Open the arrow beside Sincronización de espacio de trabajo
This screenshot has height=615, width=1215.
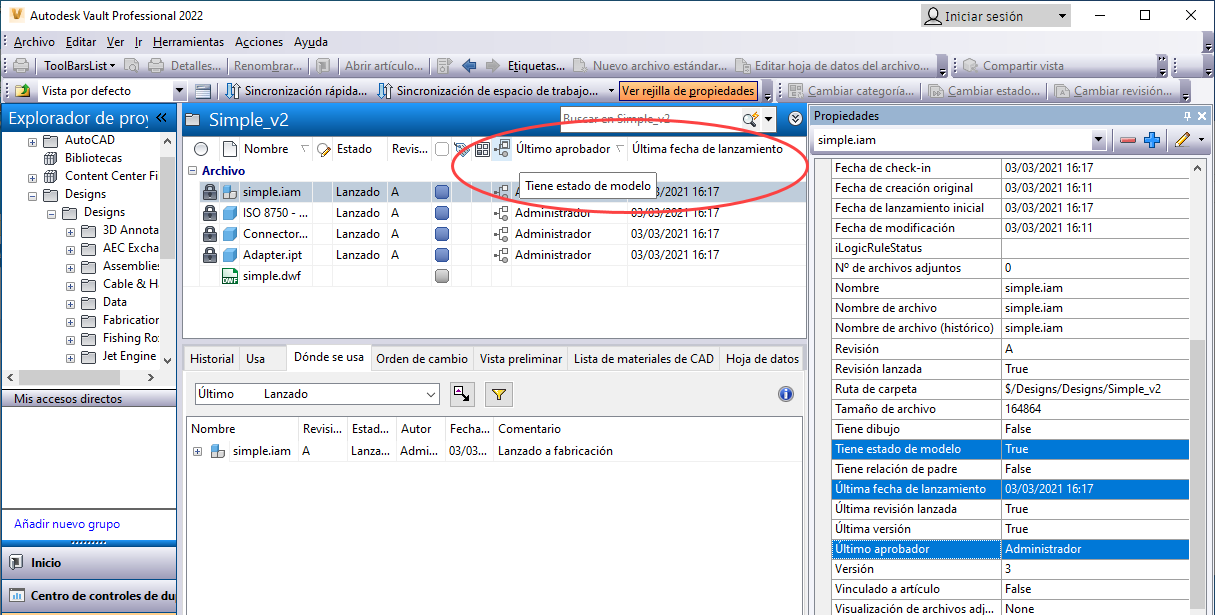point(611,91)
